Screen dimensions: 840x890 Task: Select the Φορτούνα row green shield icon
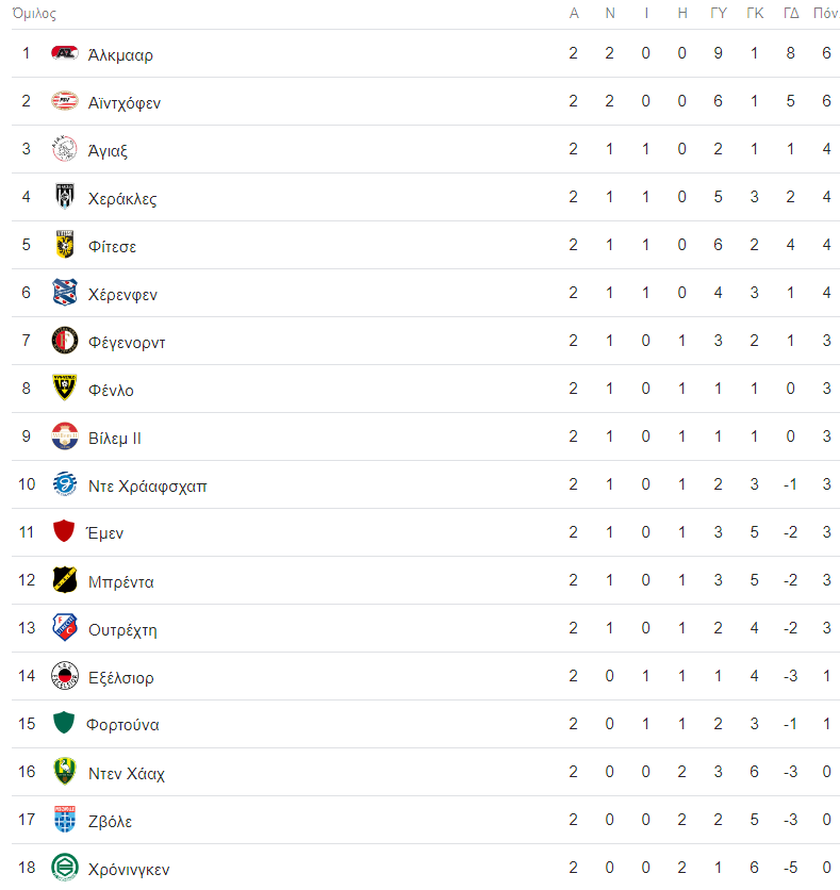[64, 723]
